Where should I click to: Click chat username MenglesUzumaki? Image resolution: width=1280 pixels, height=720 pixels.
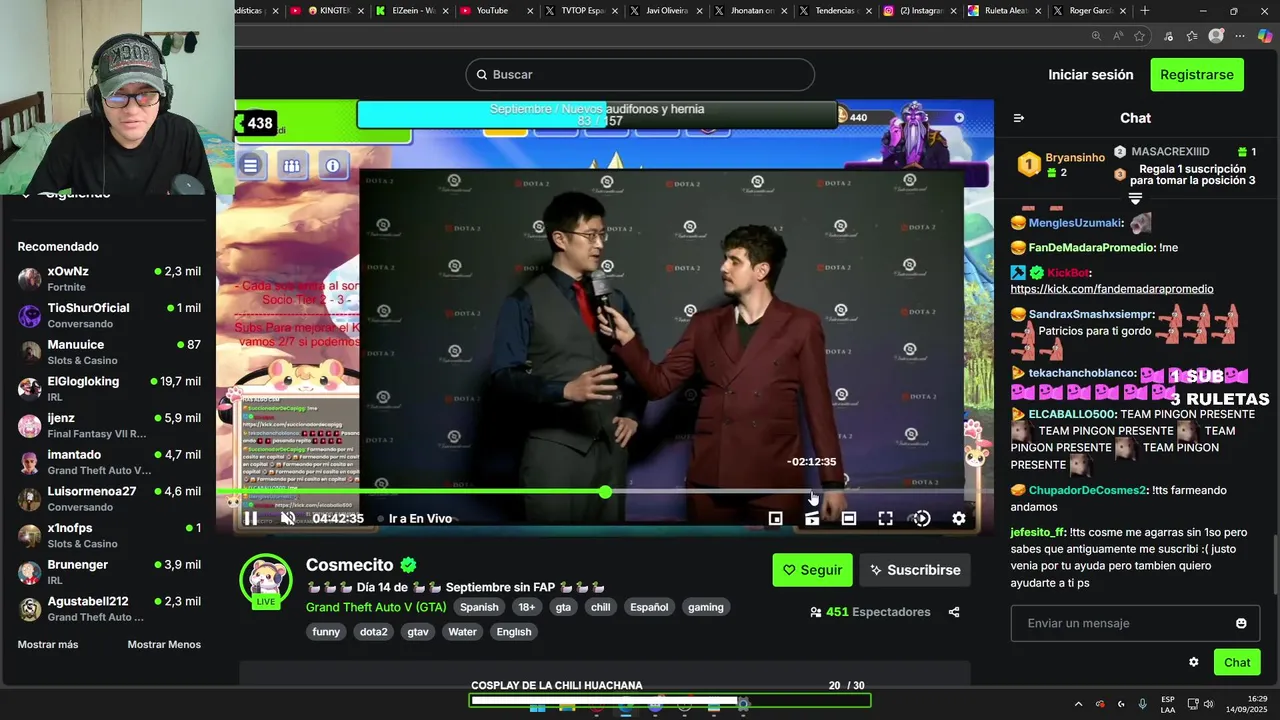[1076, 223]
